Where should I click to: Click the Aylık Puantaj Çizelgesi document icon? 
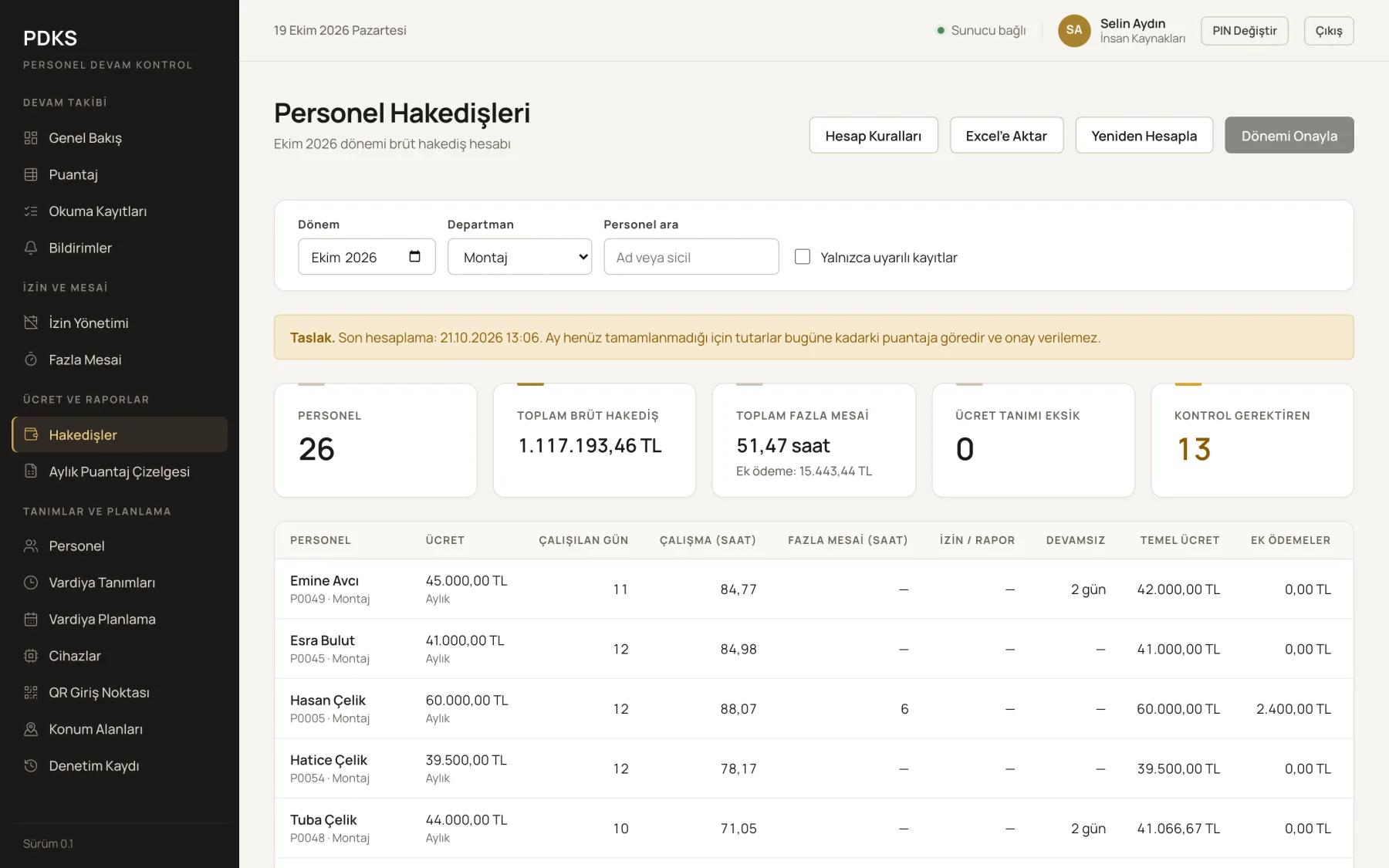(x=31, y=471)
